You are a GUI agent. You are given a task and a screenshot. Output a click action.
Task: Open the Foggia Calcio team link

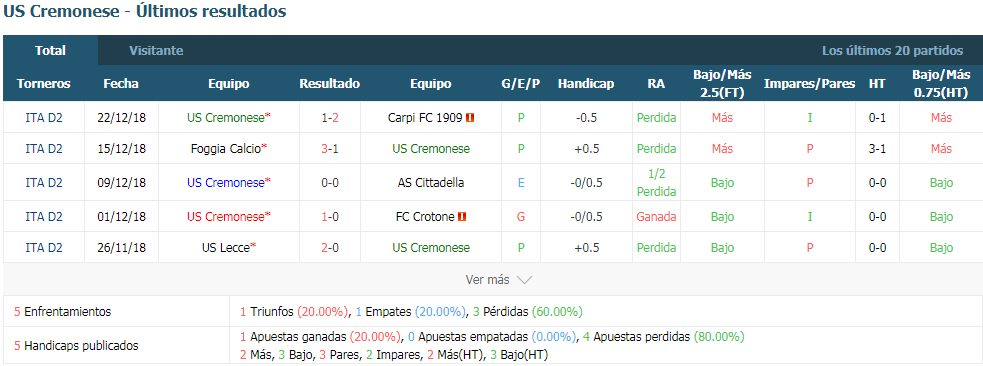tap(226, 149)
